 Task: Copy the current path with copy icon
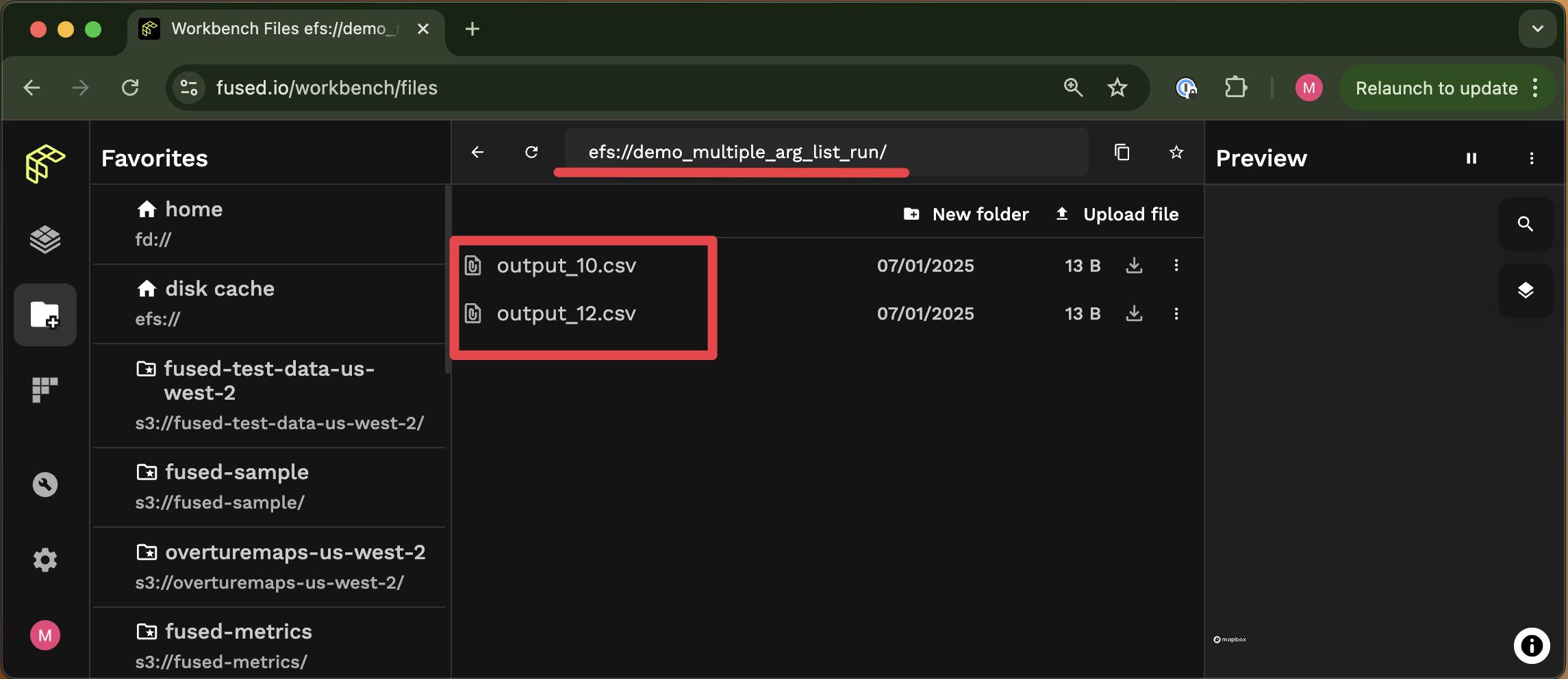(1121, 152)
